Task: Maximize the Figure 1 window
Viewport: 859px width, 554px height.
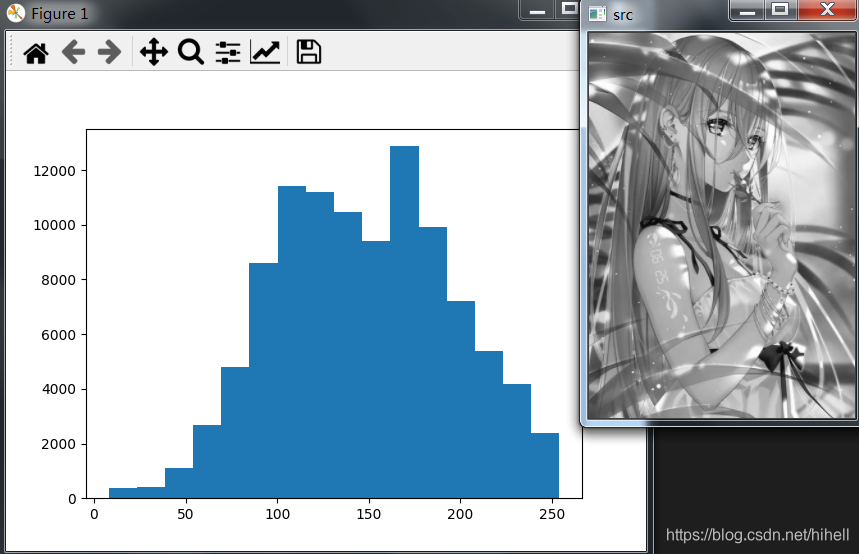Action: [569, 9]
